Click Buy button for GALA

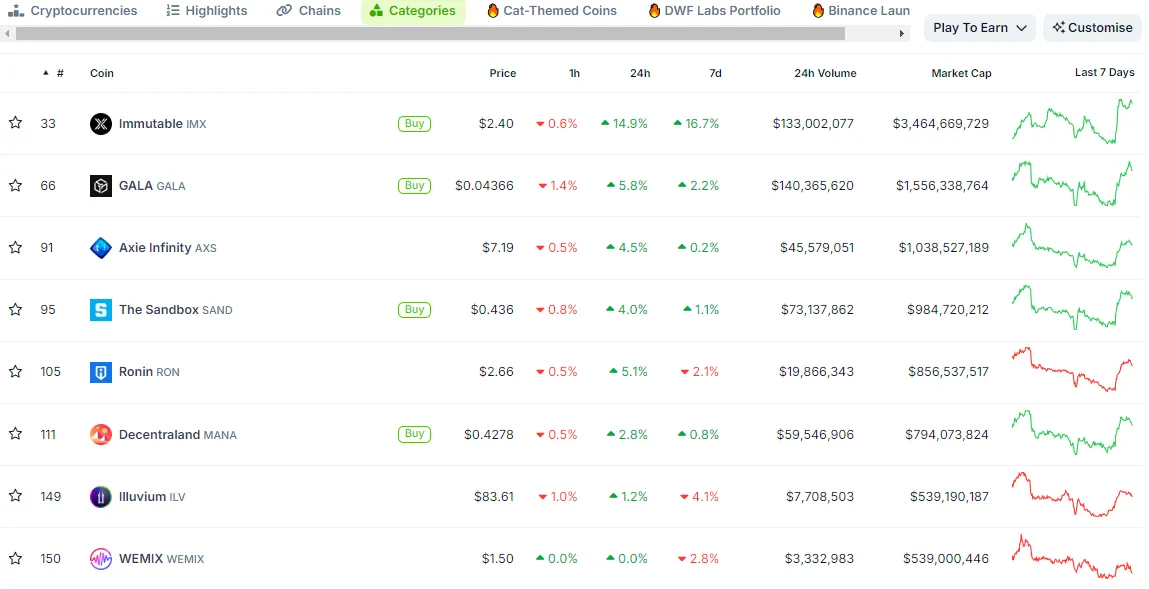[414, 185]
